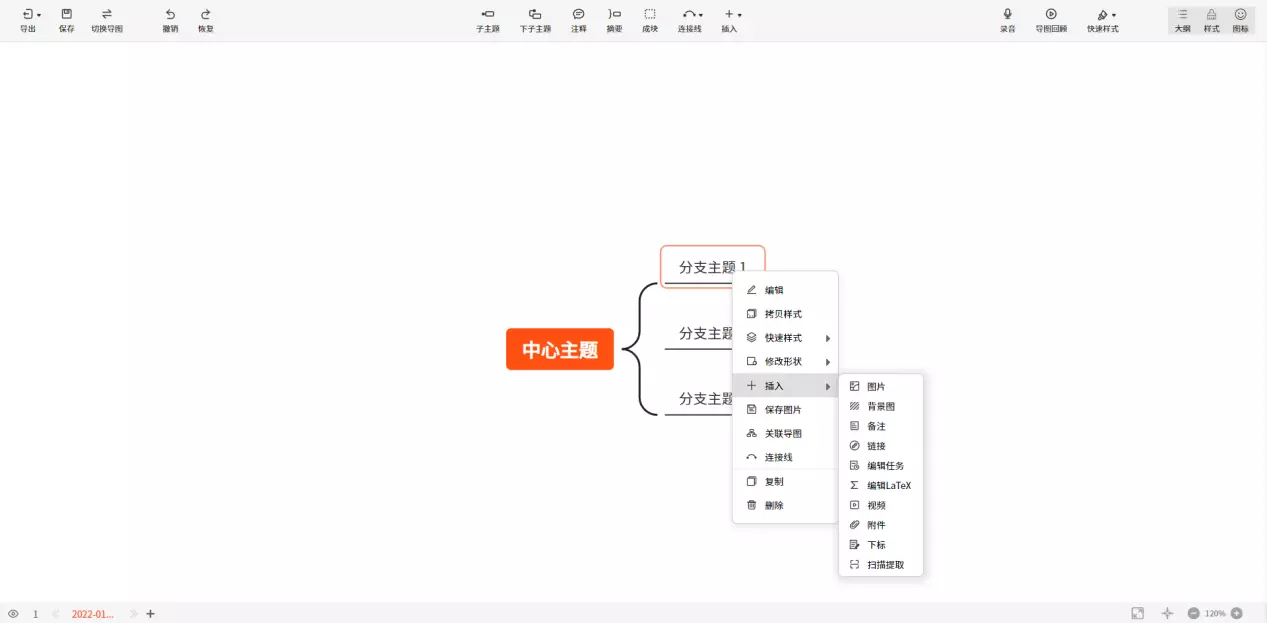Click the center-map crosshair icon
Image resolution: width=1267 pixels, height=623 pixels.
[1167, 613]
